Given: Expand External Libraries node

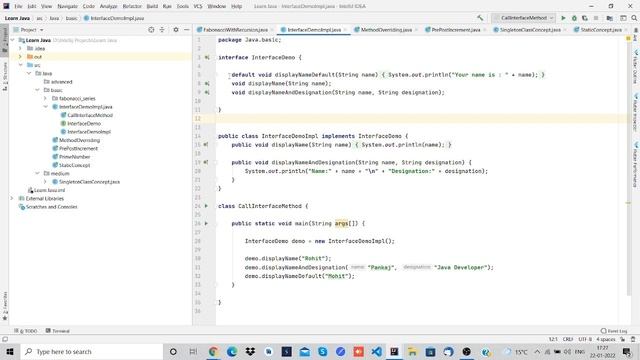Looking at the screenshot, I should tap(12, 198).
